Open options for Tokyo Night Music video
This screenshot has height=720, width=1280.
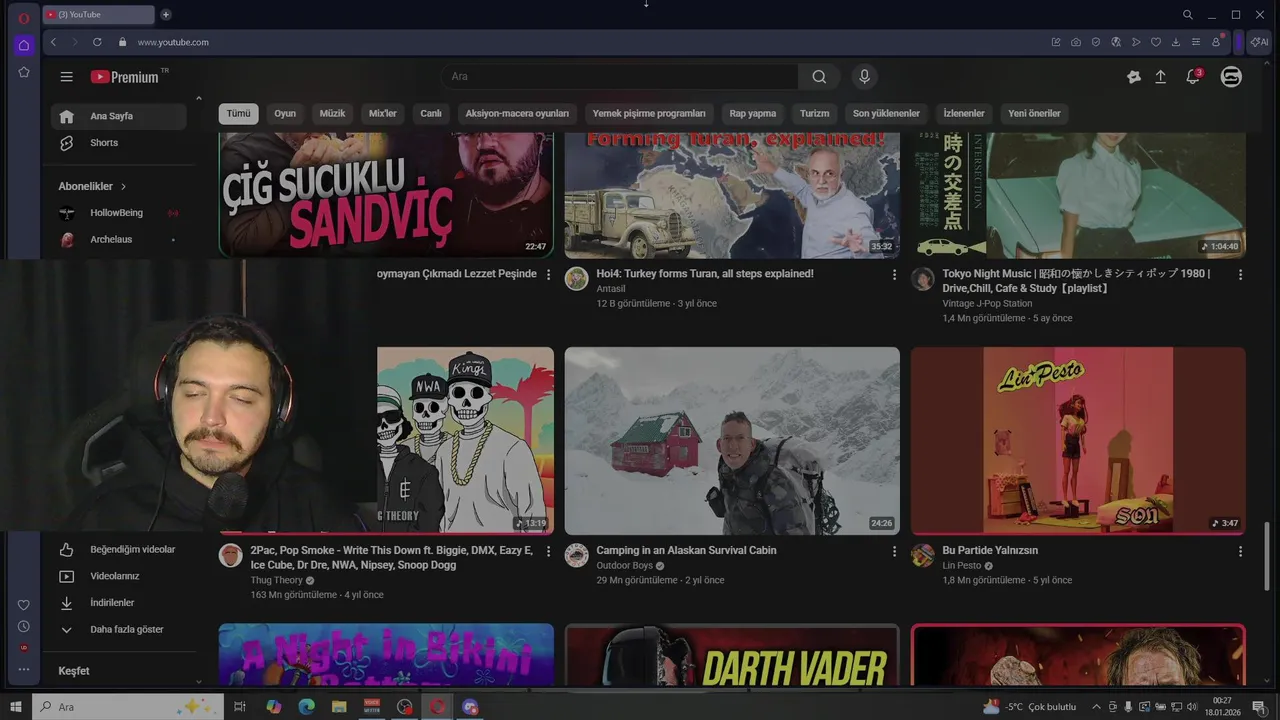click(x=1240, y=274)
